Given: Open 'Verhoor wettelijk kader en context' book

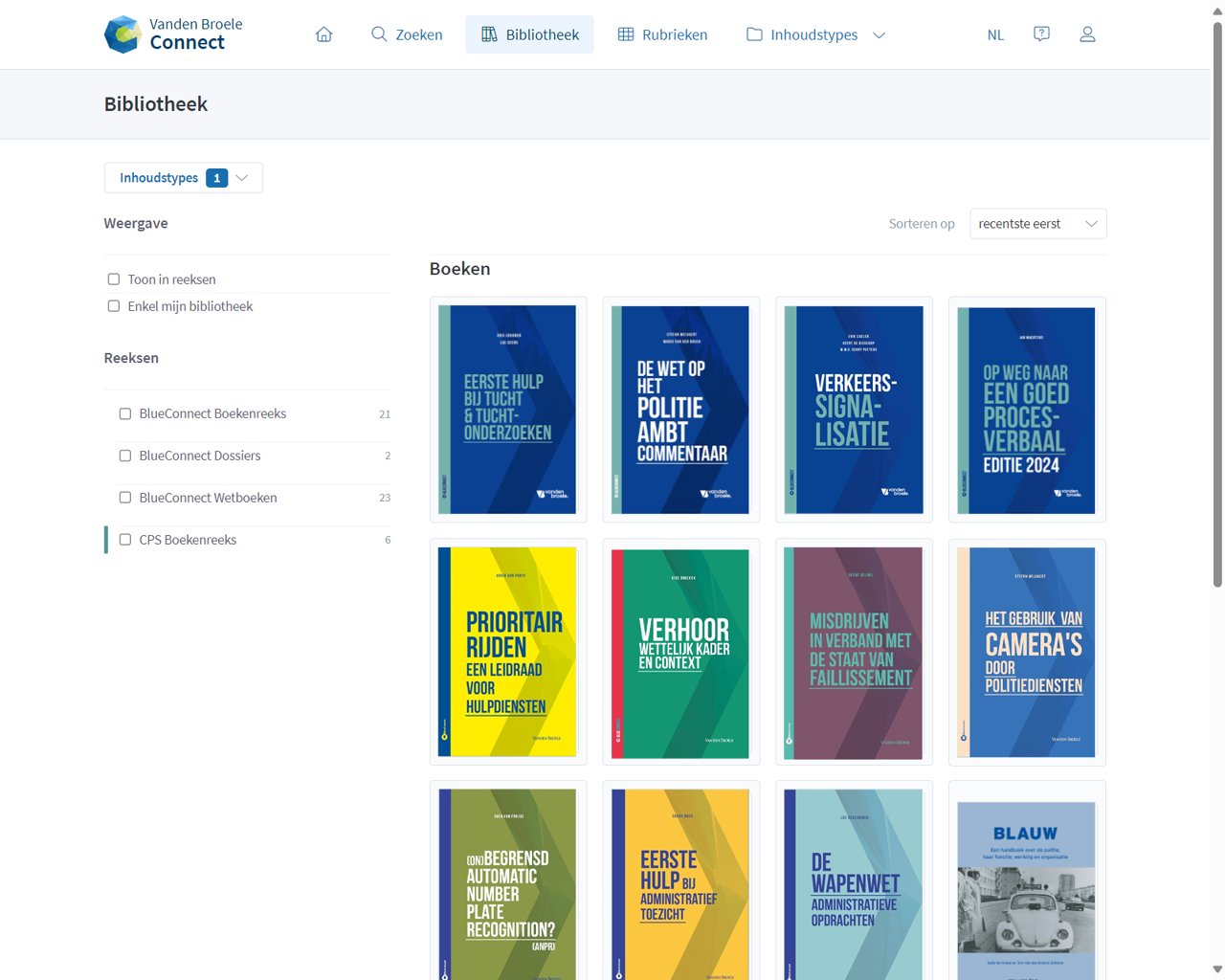Looking at the screenshot, I should (681, 652).
